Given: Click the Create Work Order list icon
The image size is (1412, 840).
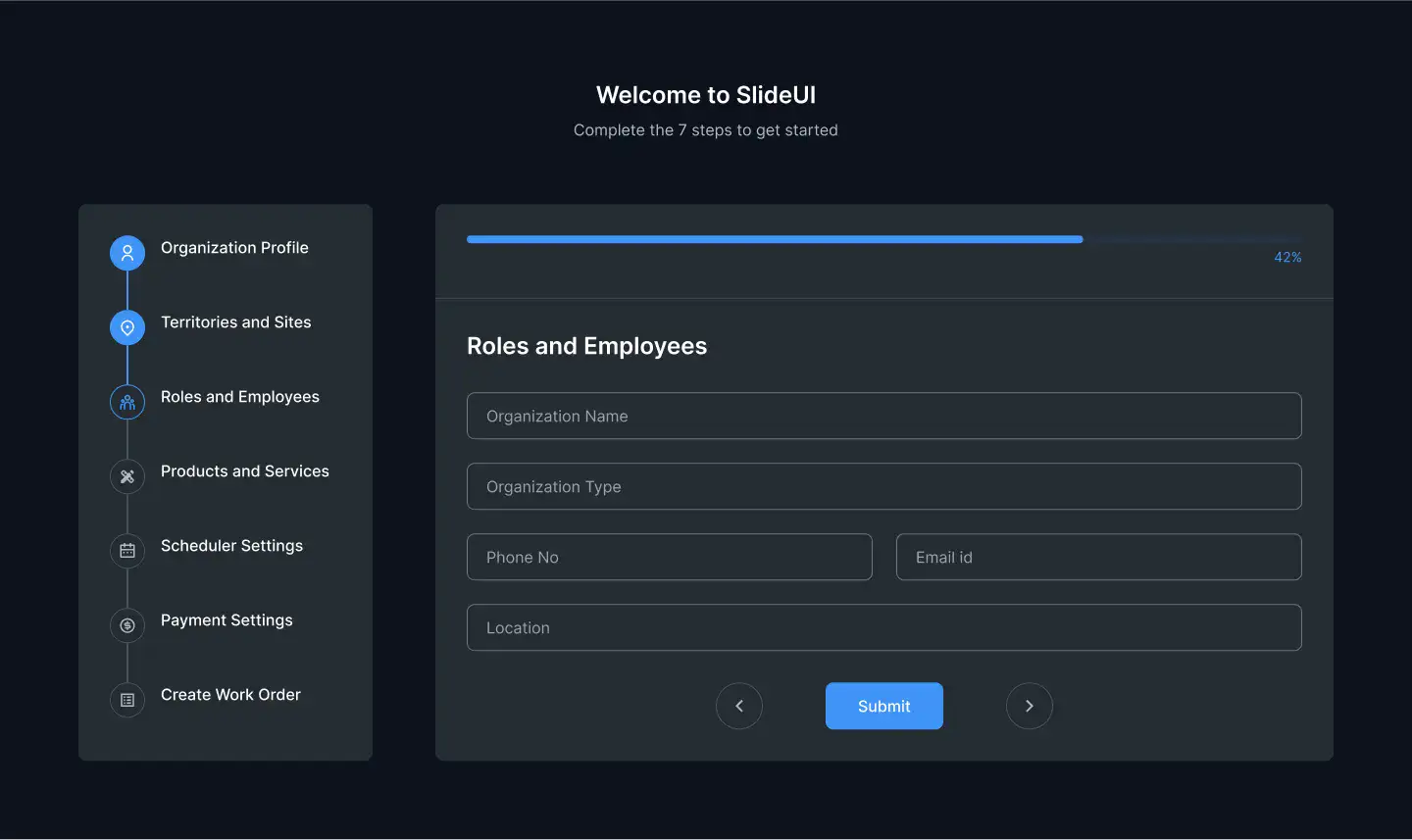Looking at the screenshot, I should (x=127, y=700).
